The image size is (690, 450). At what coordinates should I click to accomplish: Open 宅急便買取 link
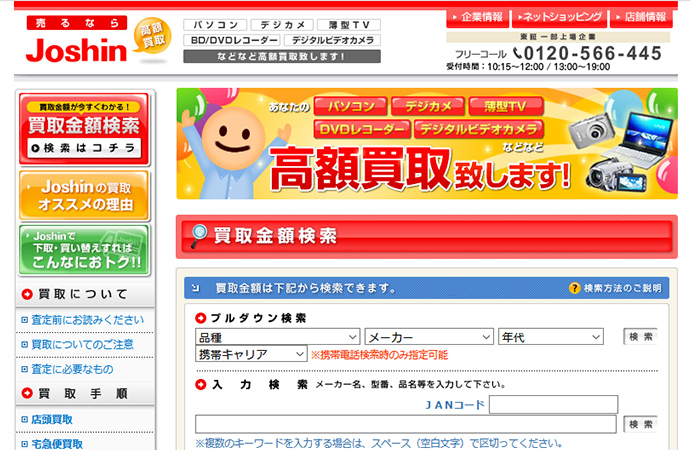(57, 444)
